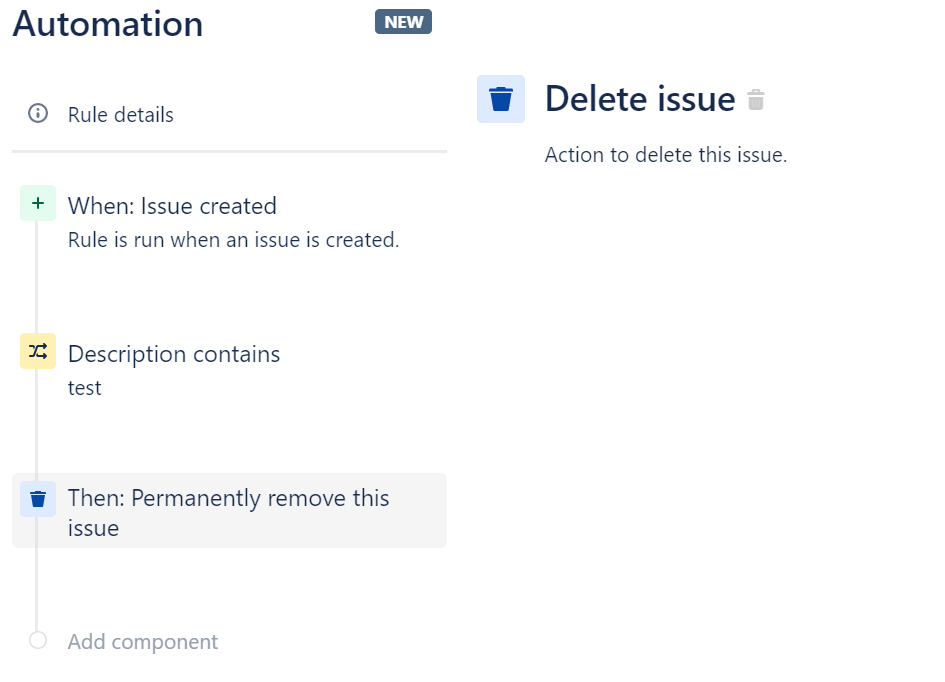The height and width of the screenshot is (682, 945).
Task: Select the text Rule is run when an issue is created
Action: [x=233, y=240]
